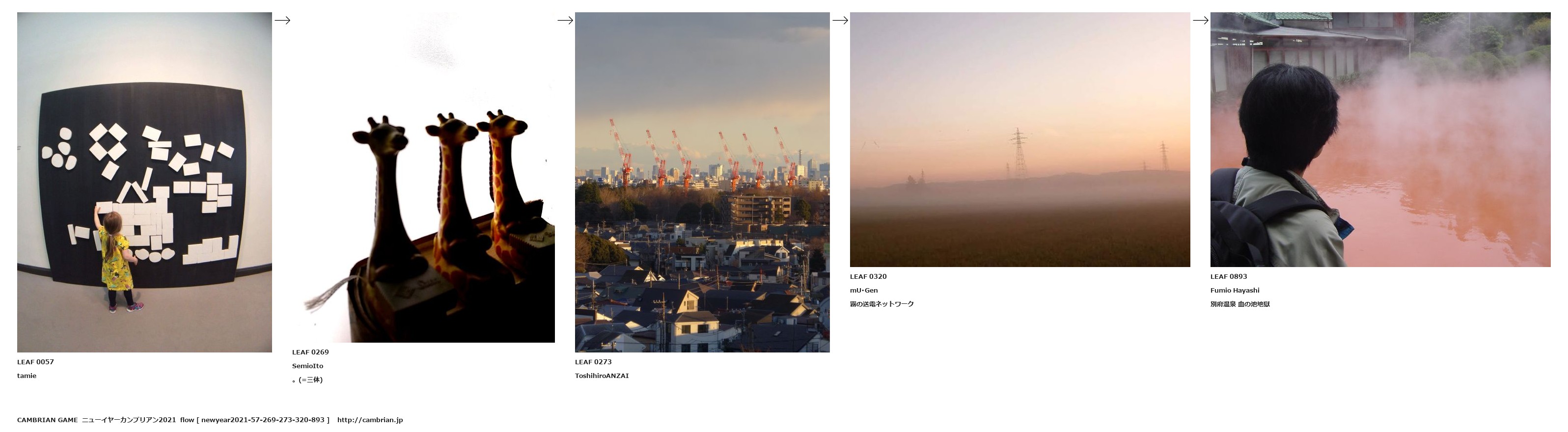This screenshot has width=1568, height=432.
Task: Click the LEAF 0057 label
Action: [35, 362]
